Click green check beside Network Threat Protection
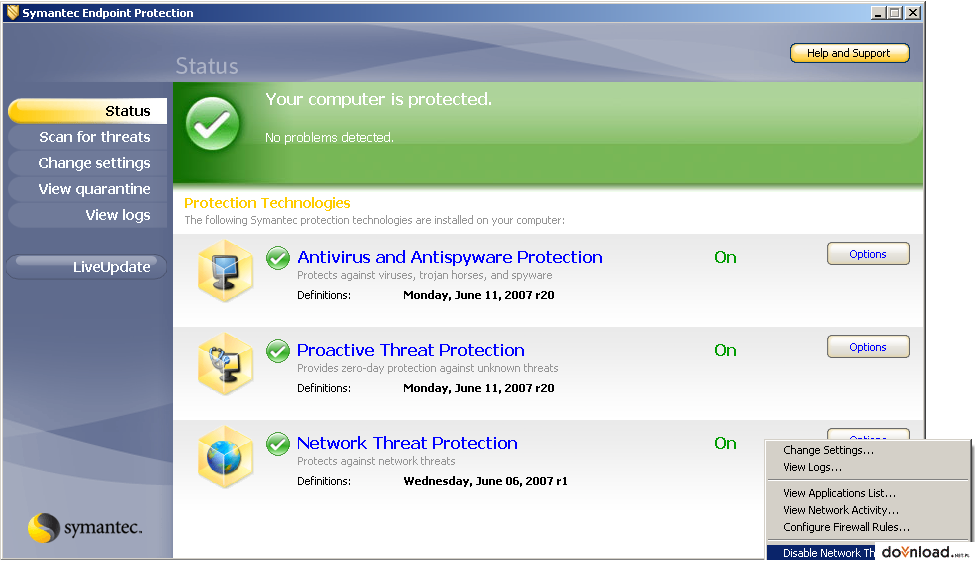975x561 pixels. click(278, 443)
